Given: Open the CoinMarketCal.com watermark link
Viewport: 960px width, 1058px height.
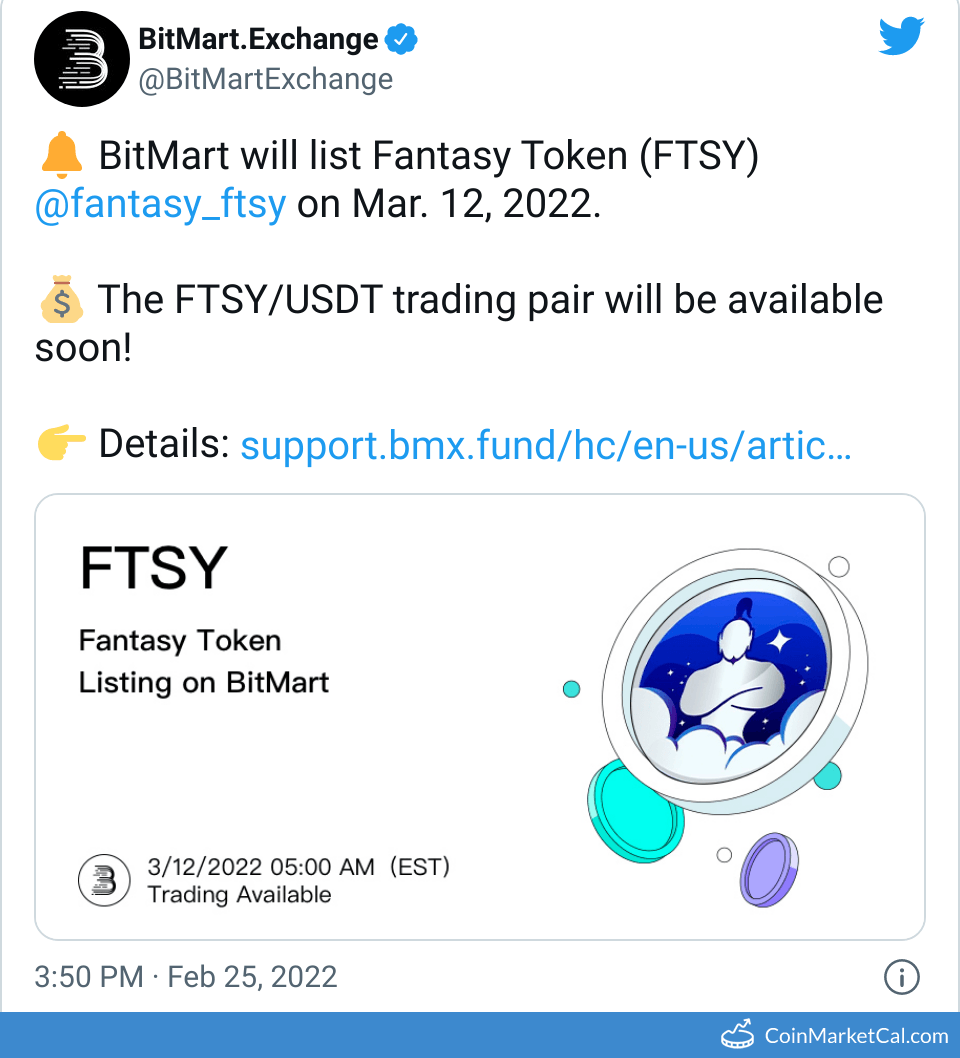Looking at the screenshot, I should point(856,1036).
